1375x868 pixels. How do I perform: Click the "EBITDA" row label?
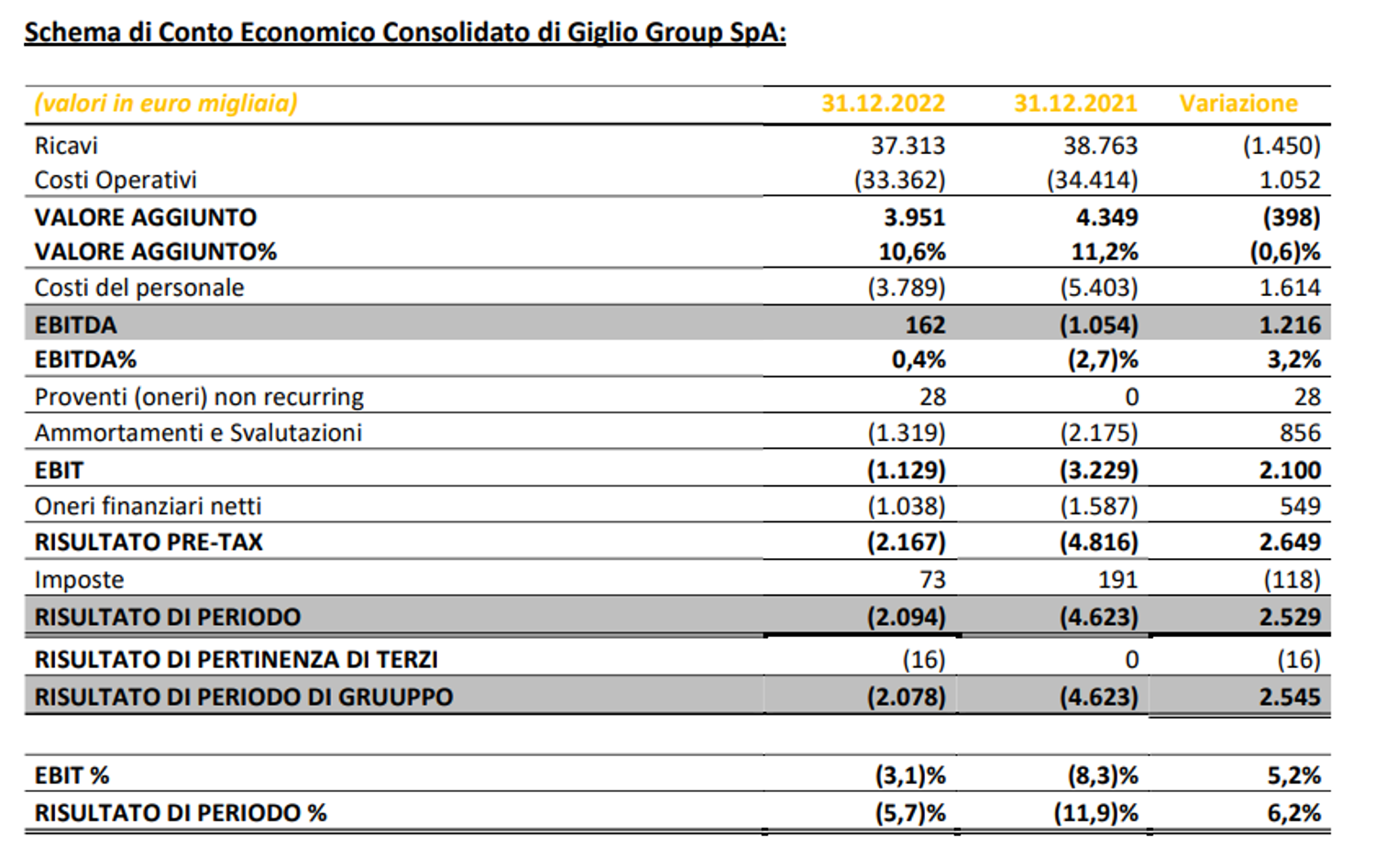pyautogui.click(x=76, y=325)
